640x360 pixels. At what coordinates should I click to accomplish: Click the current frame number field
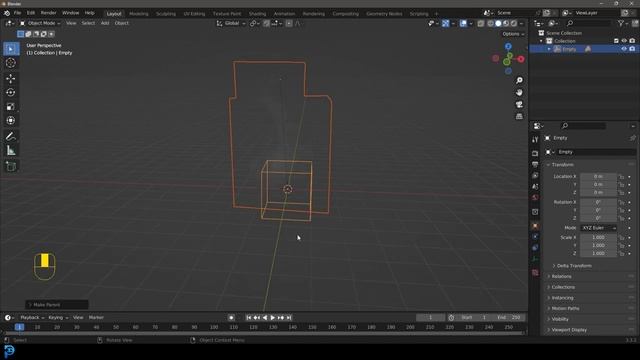[x=430, y=318]
